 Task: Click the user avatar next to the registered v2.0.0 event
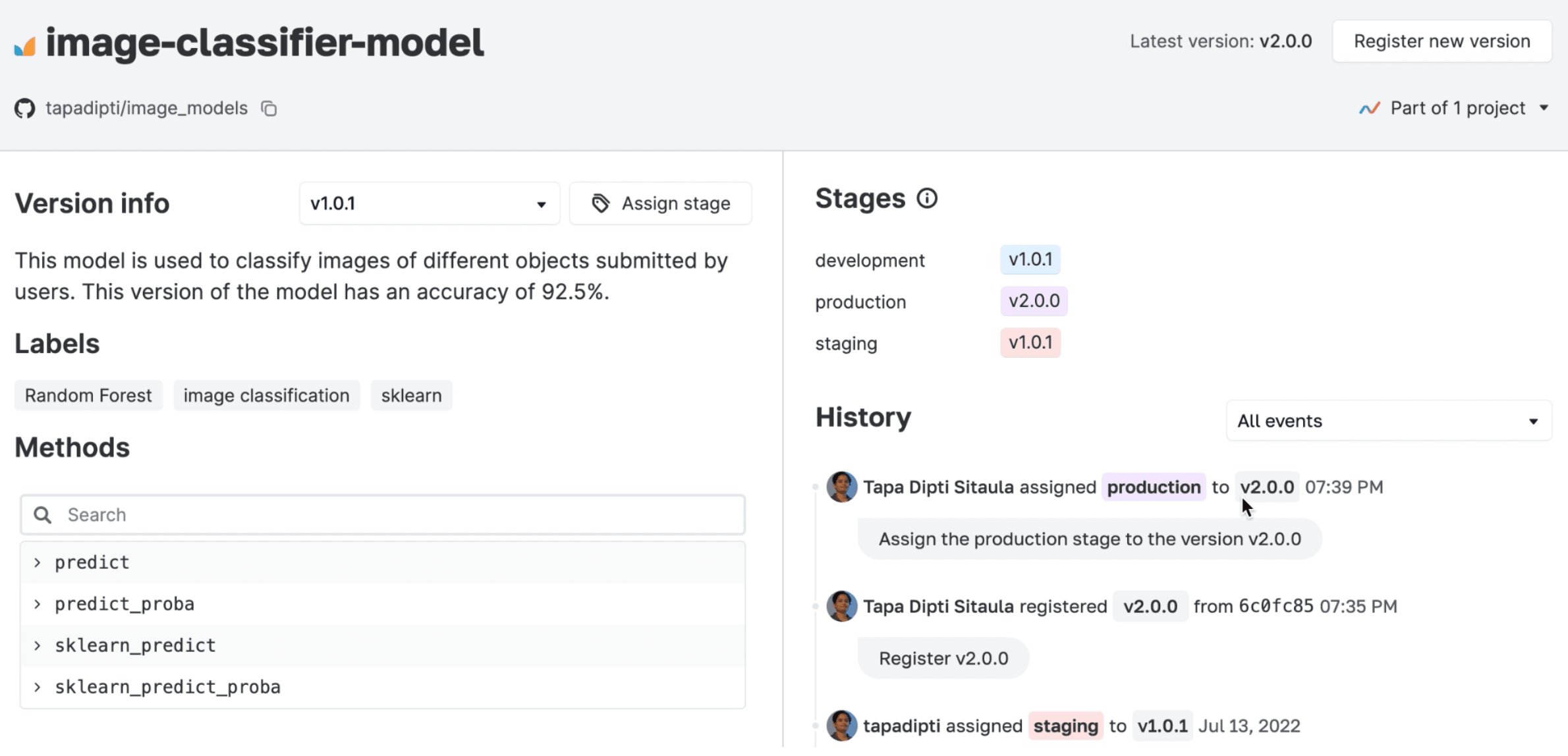point(841,607)
